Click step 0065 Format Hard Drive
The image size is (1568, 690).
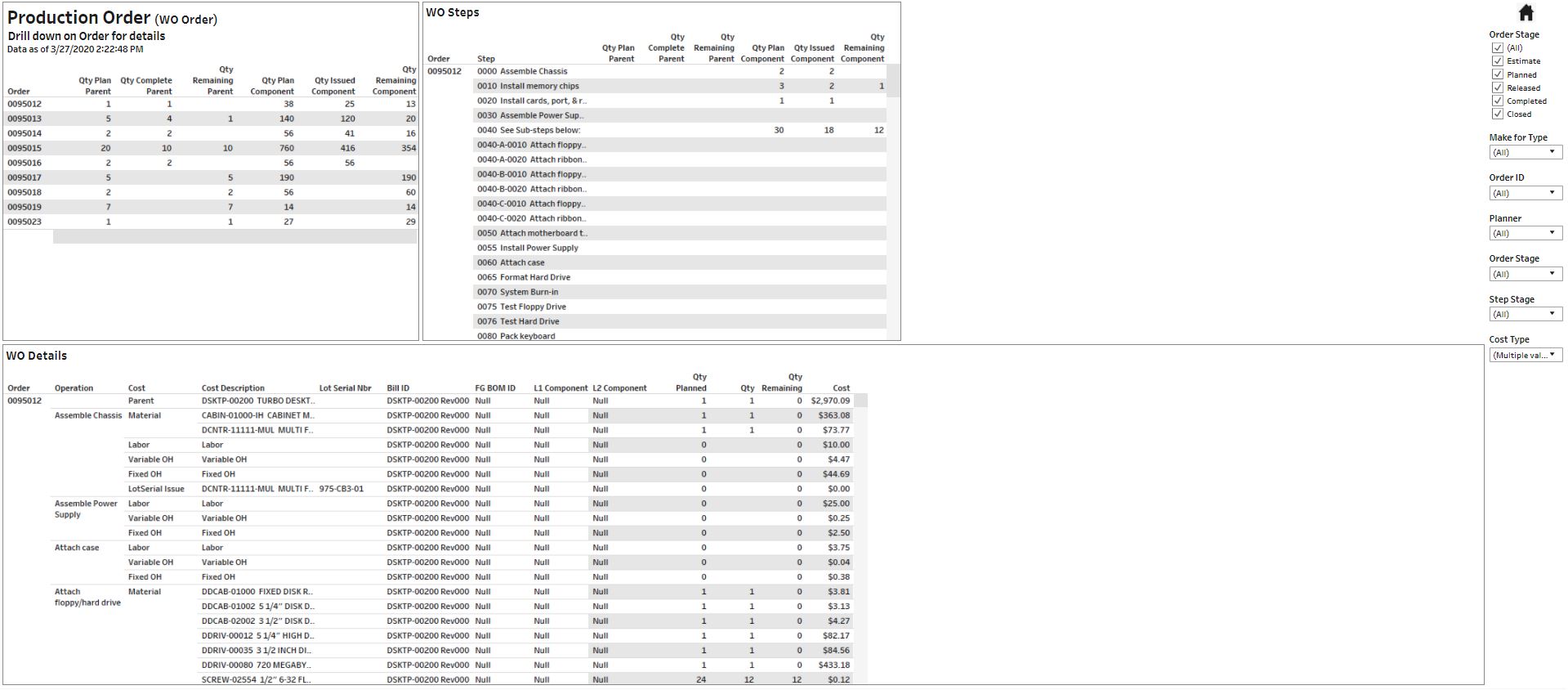pyautogui.click(x=524, y=277)
